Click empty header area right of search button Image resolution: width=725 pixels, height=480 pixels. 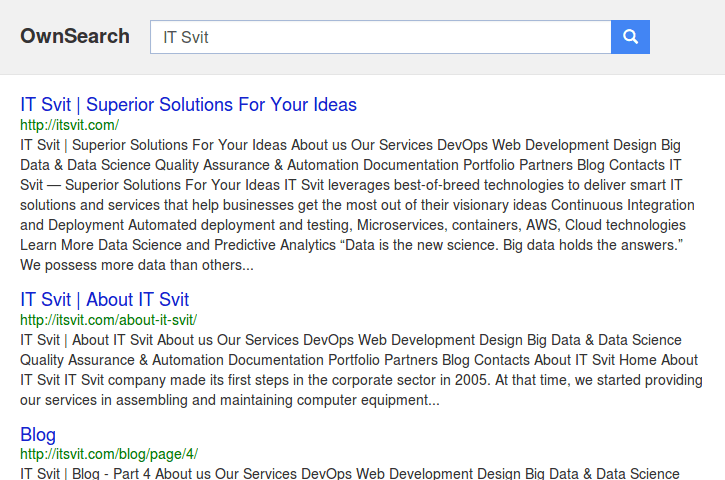(687, 37)
